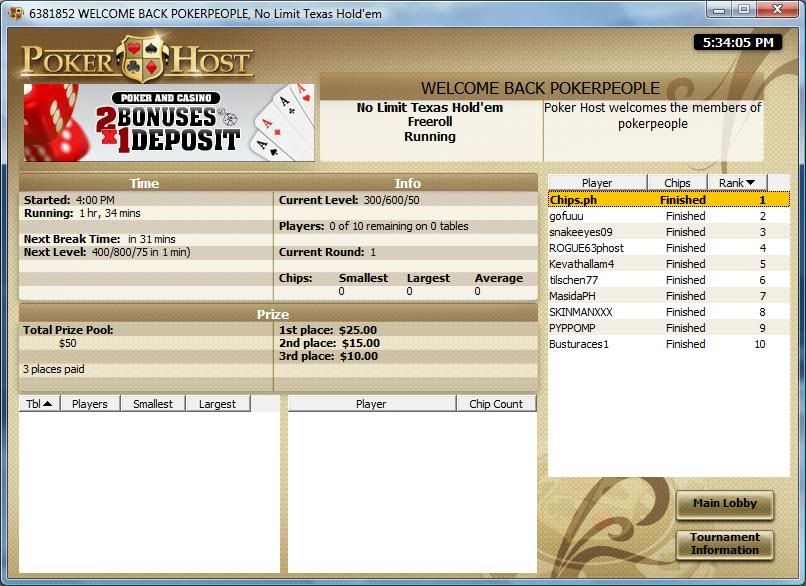Viewport: 806px width, 586px height.
Task: Click the 1st place $25.00 prize
Action: 328,330
